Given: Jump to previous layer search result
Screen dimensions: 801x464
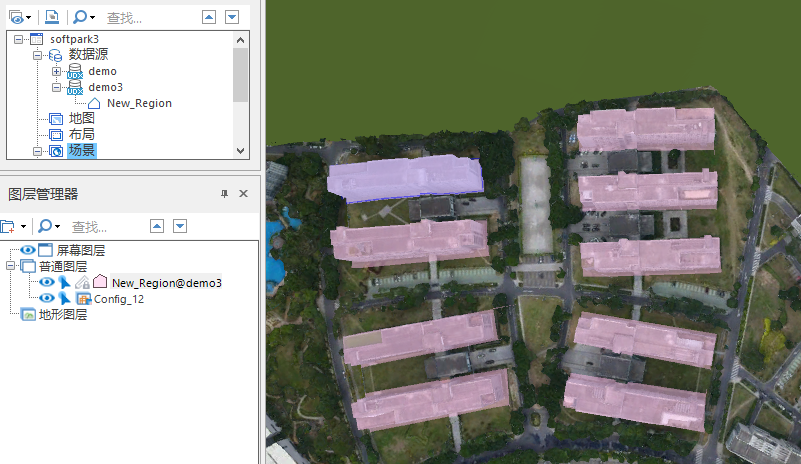Looking at the screenshot, I should coord(157,226).
